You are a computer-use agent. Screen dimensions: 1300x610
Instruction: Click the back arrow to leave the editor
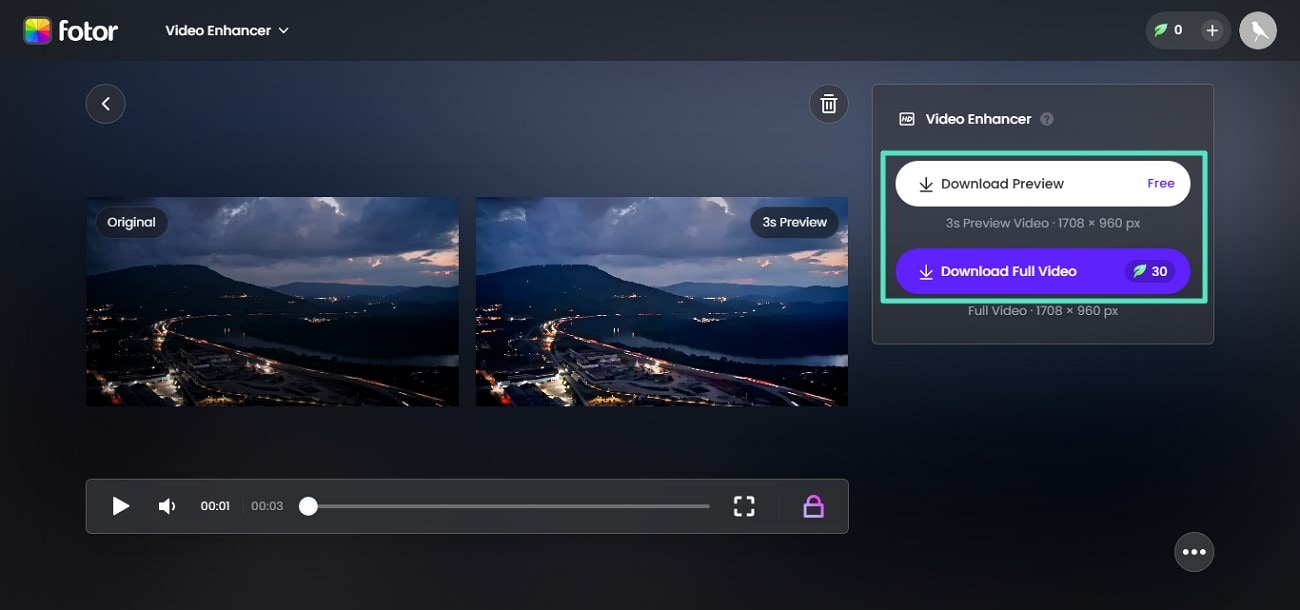click(105, 103)
